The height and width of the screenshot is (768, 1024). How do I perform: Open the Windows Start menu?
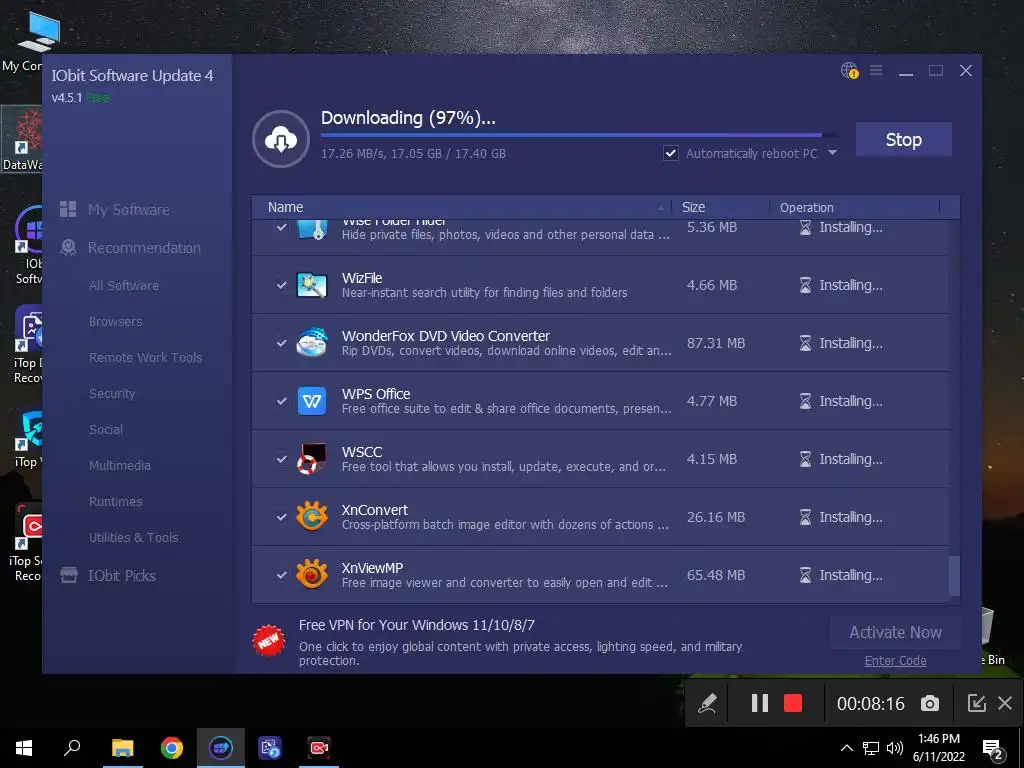click(x=24, y=748)
